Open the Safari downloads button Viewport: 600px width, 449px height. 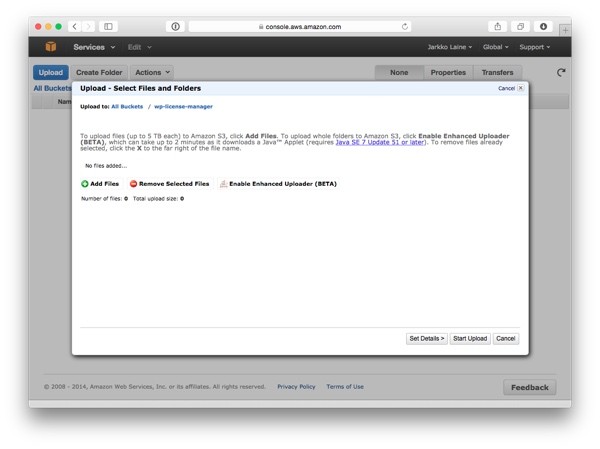click(543, 26)
